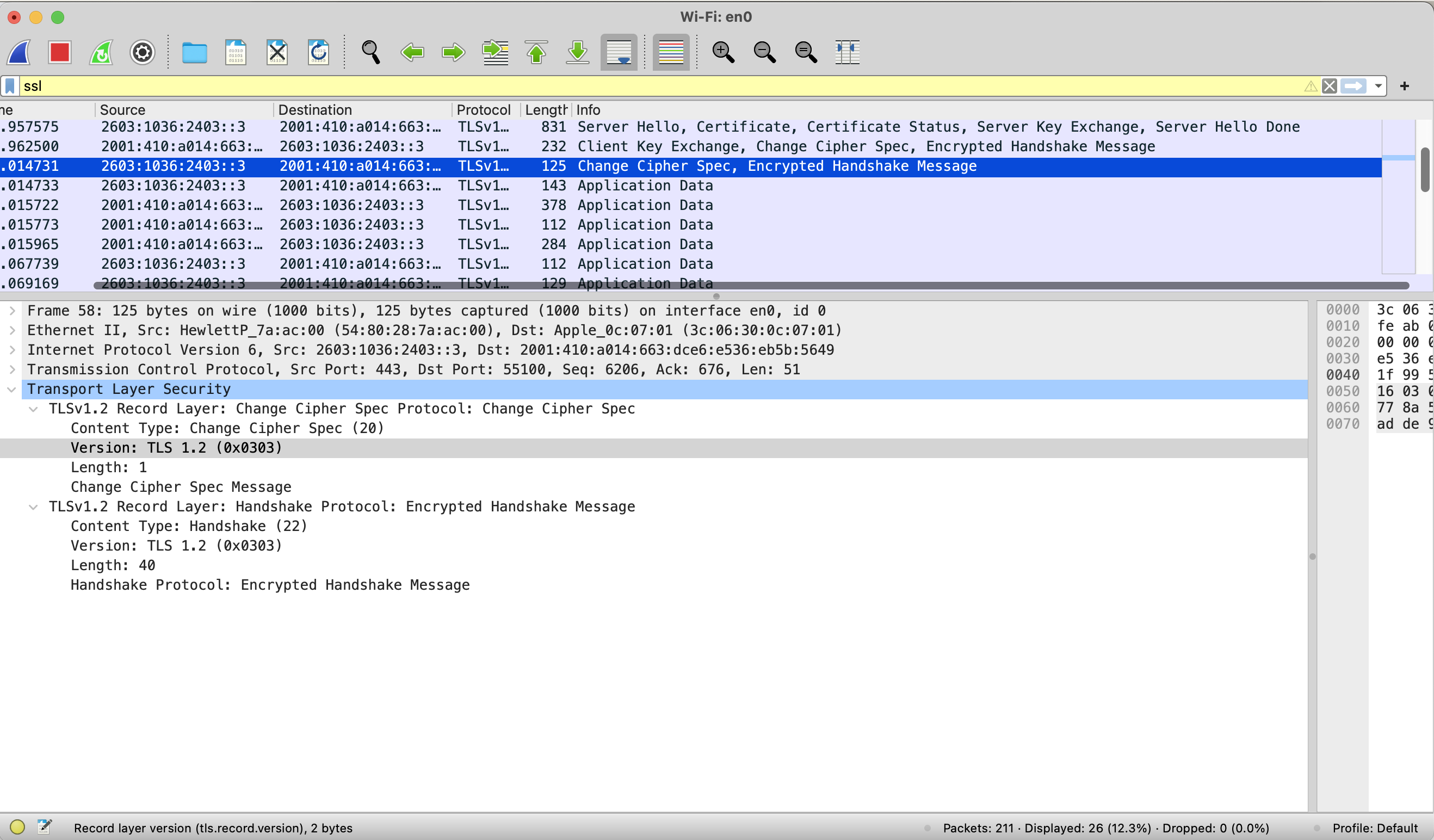
Task: Click the Zoom in magnifier icon
Action: click(x=722, y=52)
